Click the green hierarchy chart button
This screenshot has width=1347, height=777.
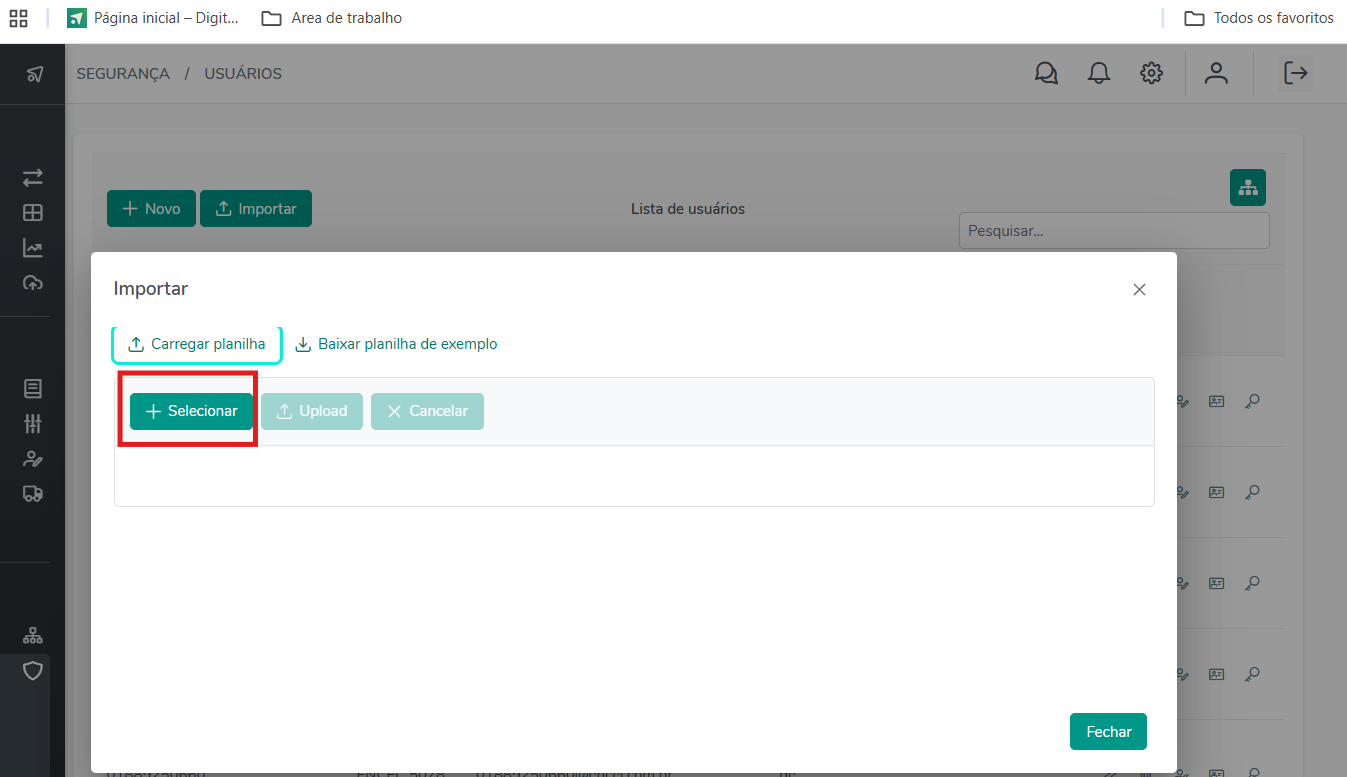1247,187
